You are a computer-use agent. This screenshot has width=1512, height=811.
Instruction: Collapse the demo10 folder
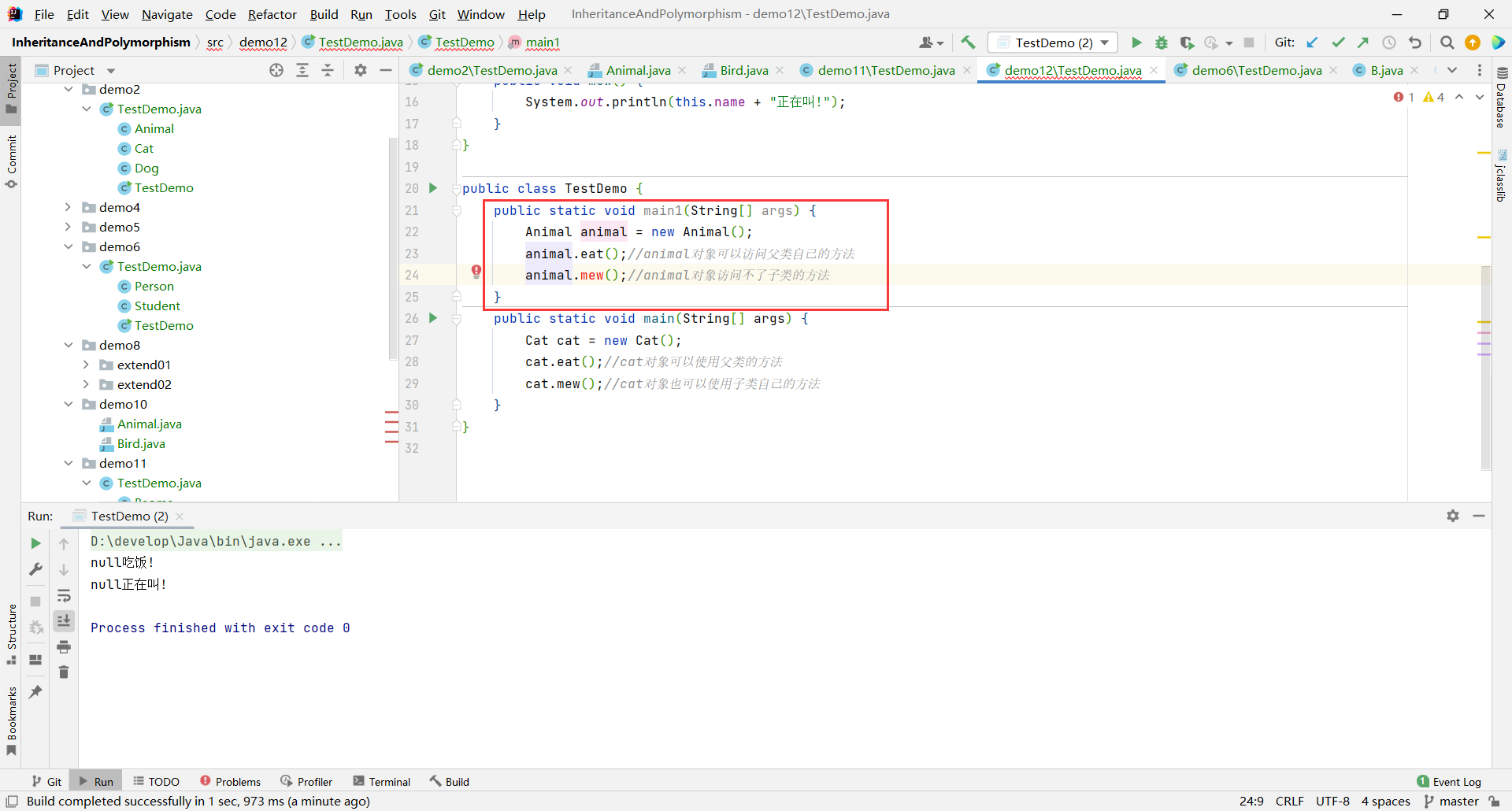(x=69, y=404)
